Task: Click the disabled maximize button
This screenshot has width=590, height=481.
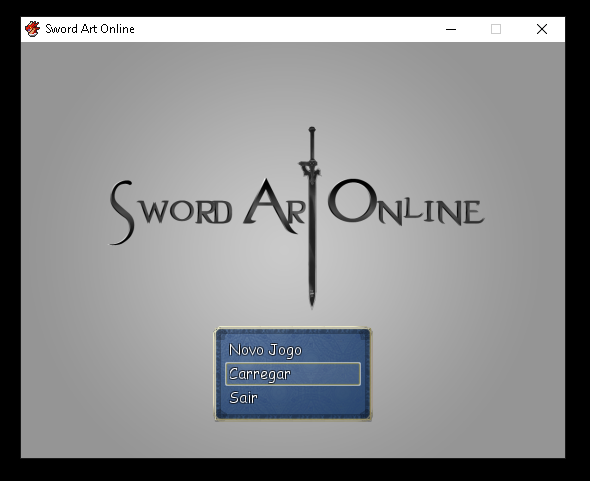Action: 496,29
